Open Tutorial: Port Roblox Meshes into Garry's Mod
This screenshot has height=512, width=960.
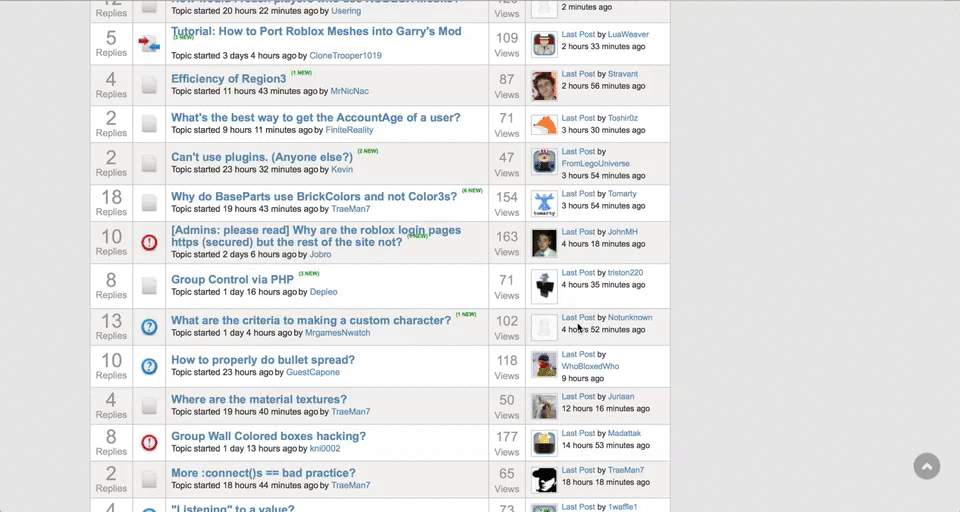[x=316, y=31]
